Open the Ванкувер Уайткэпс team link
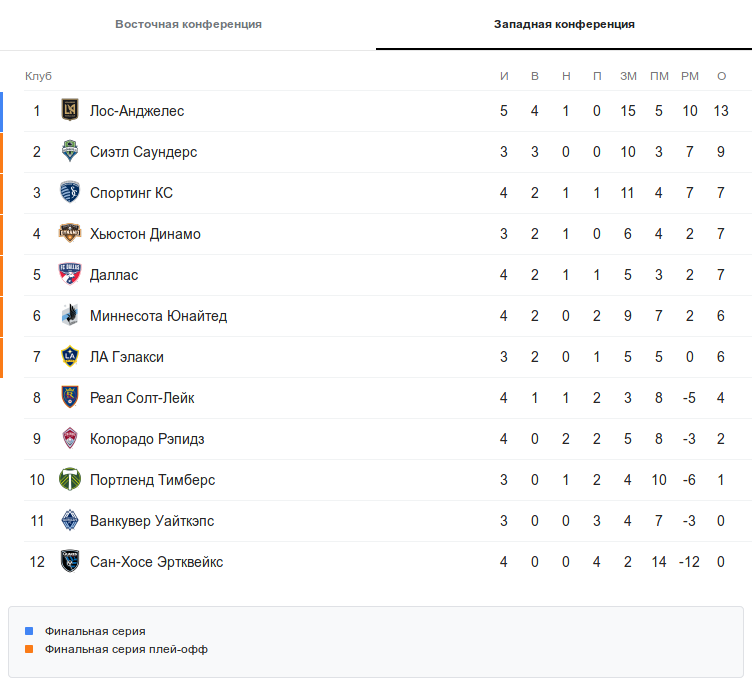This screenshot has width=752, height=686. 152,521
